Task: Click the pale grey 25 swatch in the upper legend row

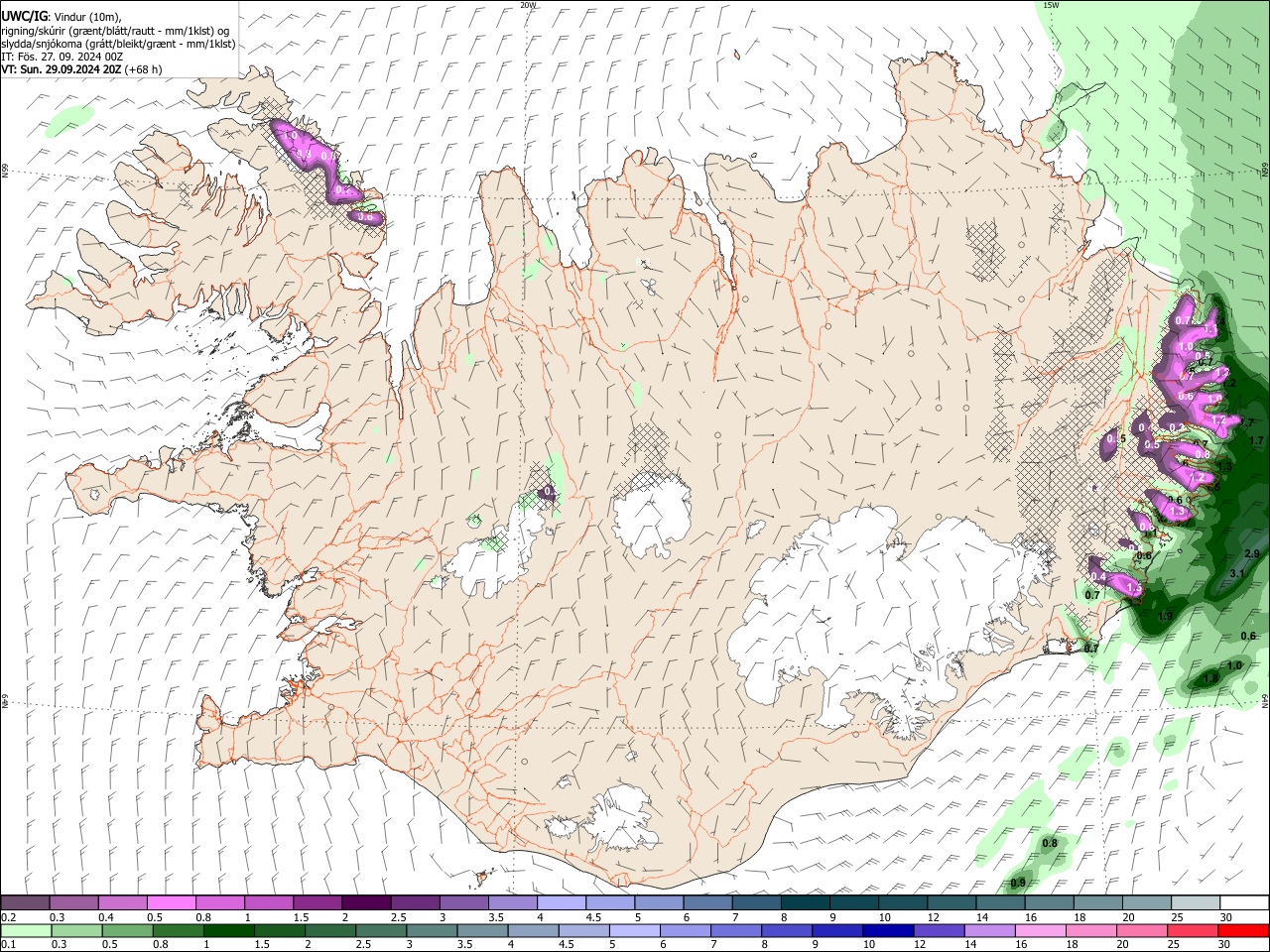Action: [1195, 903]
